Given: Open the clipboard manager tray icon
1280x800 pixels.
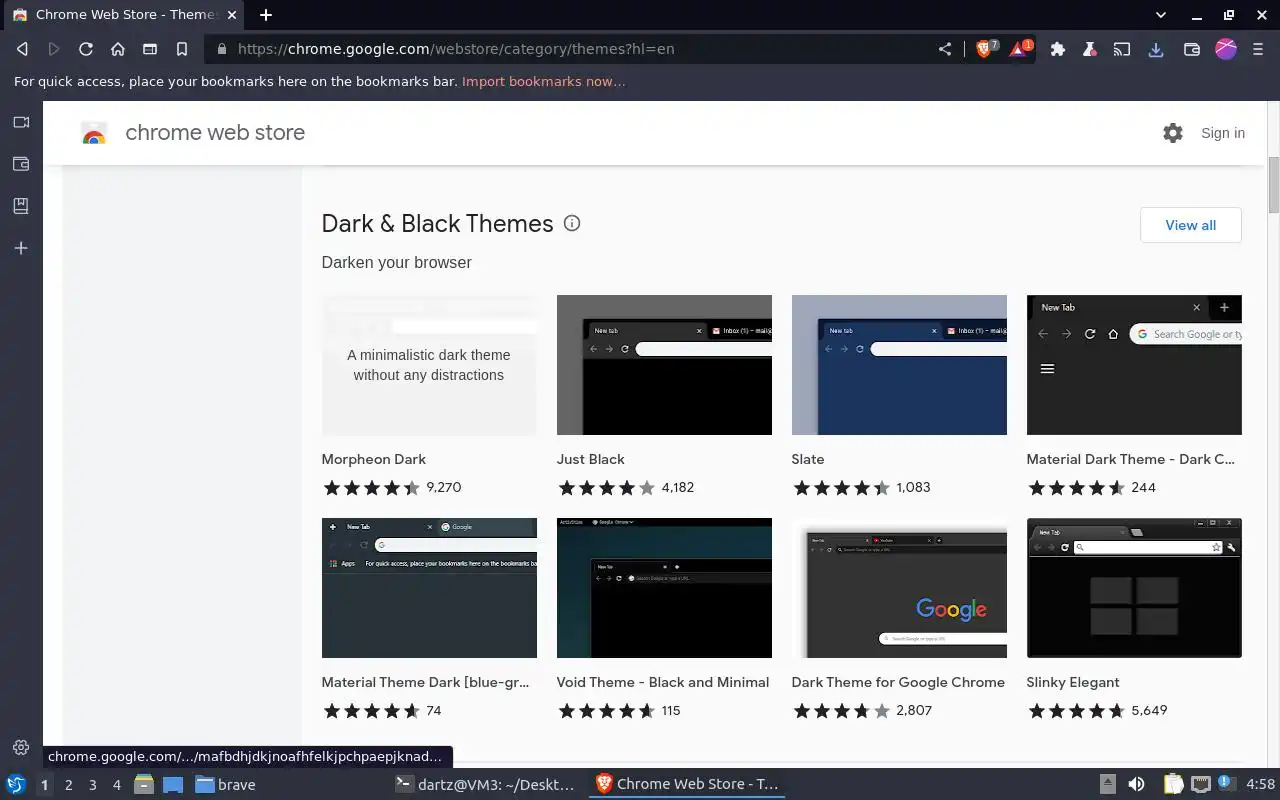Looking at the screenshot, I should coord(1173,784).
